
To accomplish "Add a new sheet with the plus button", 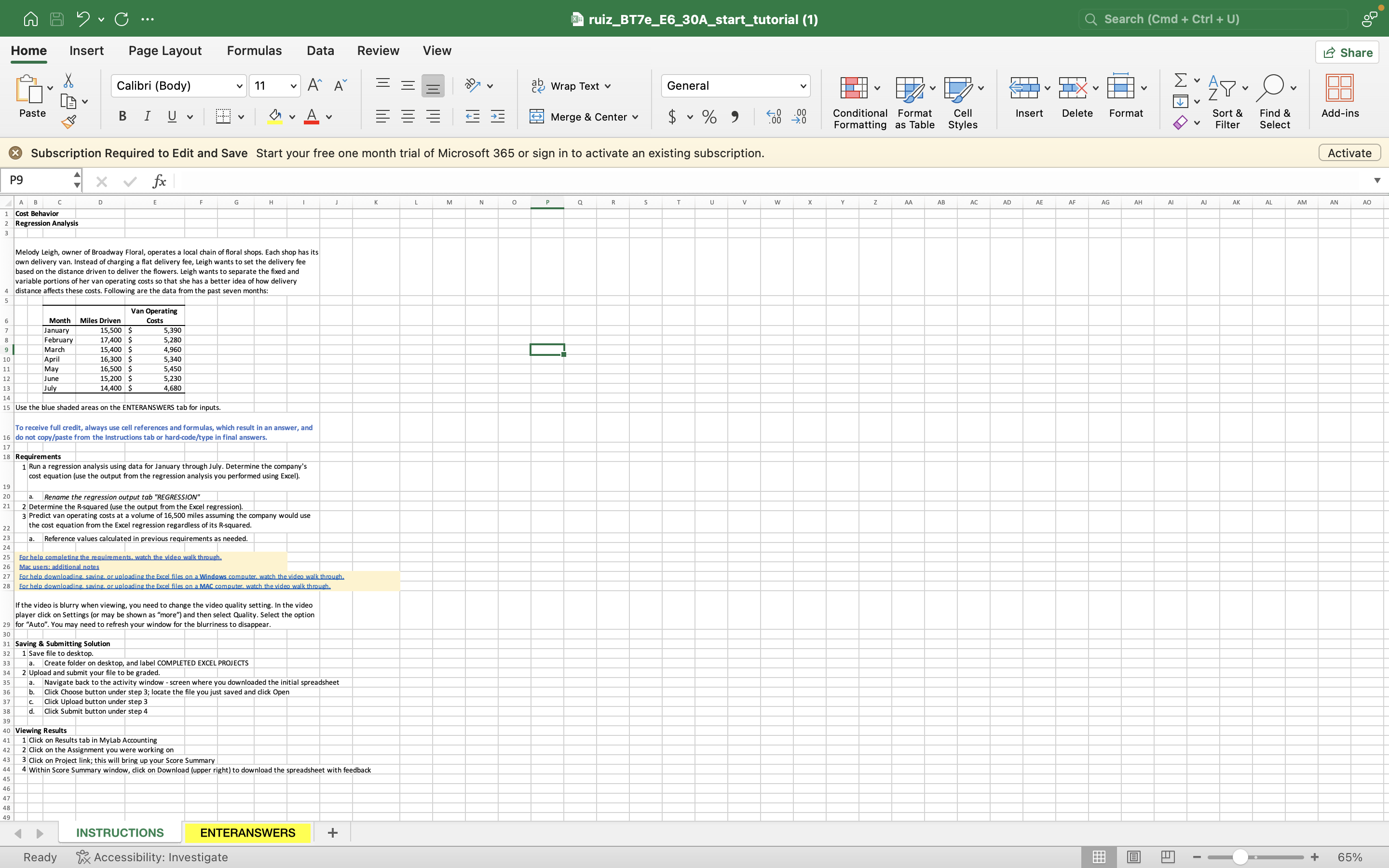I will [x=332, y=832].
